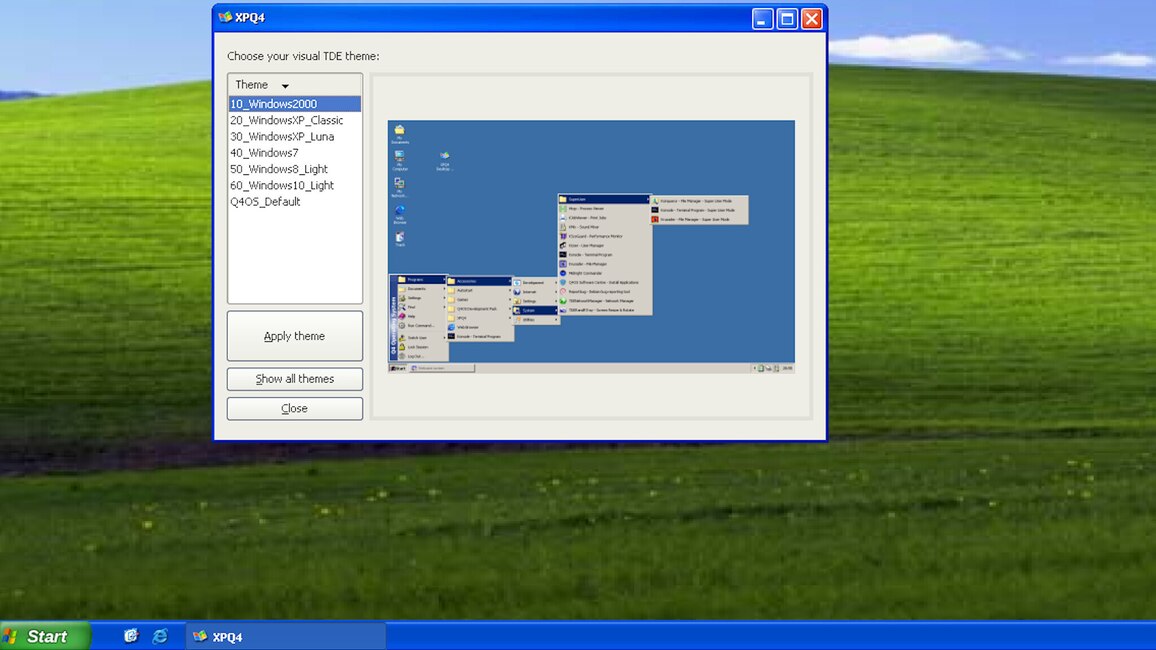Viewport: 1156px width, 650px height.
Task: Minimize the XPQ4 window
Action: 762,18
